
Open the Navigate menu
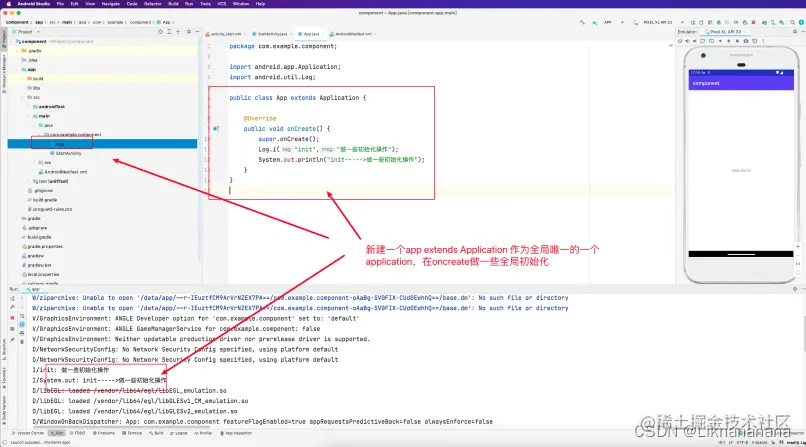click(111, 4)
